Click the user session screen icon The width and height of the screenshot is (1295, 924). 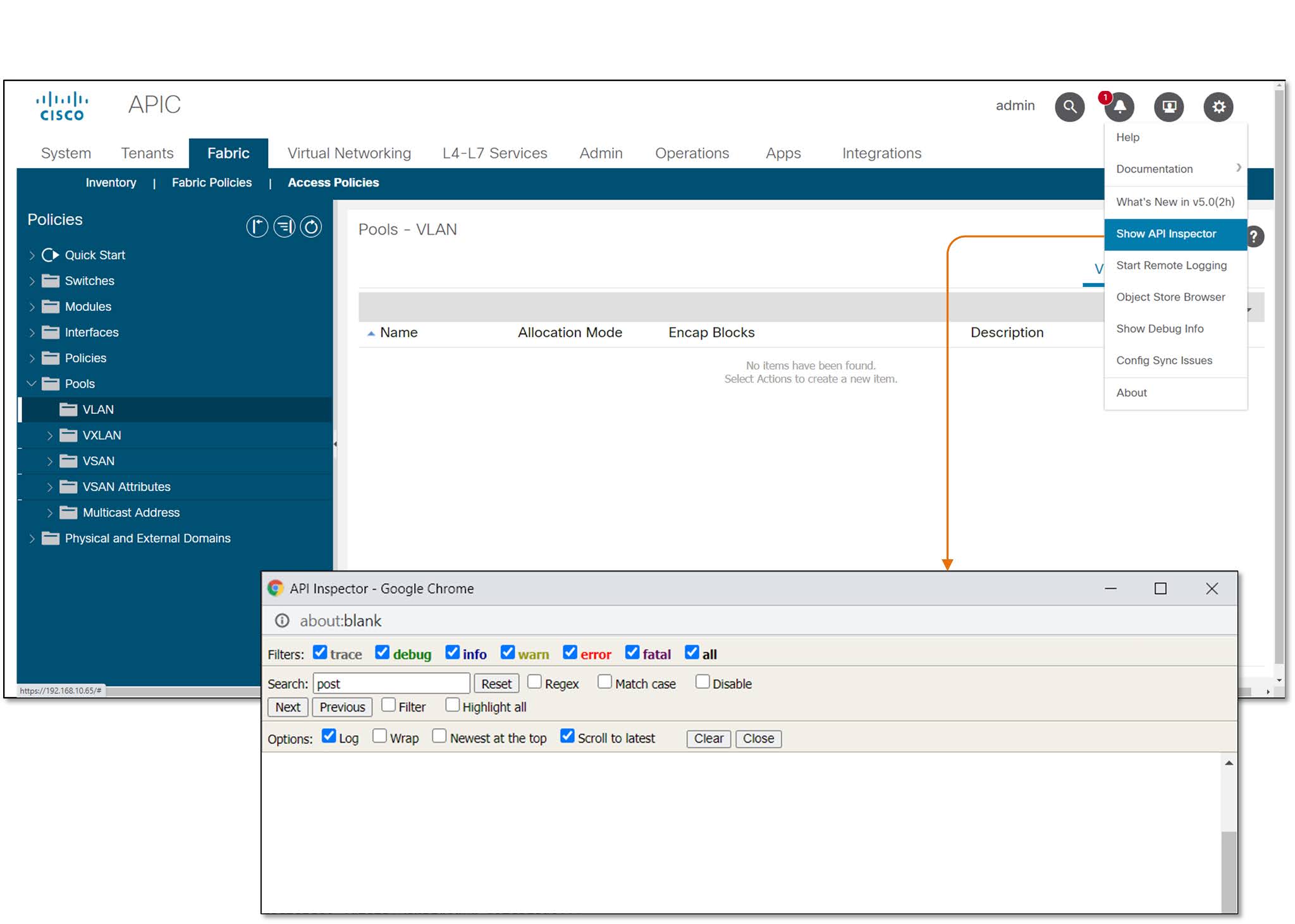pos(1168,107)
